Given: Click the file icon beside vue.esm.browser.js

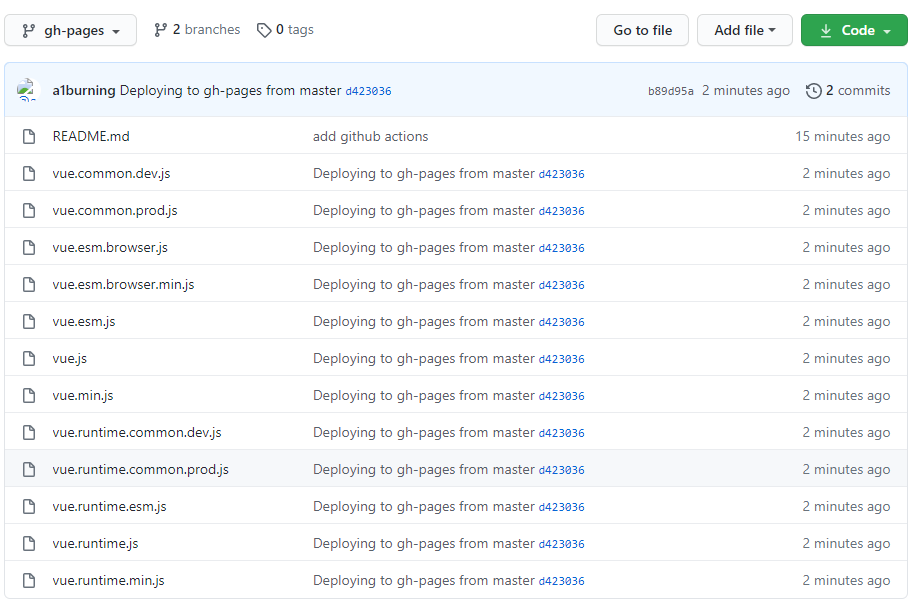Looking at the screenshot, I should 29,247.
